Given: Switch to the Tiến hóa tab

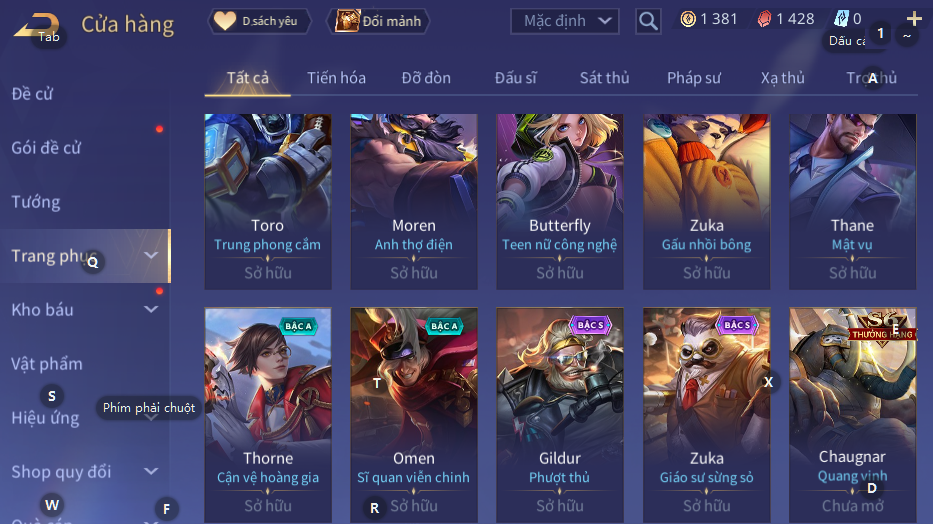Looking at the screenshot, I should [336, 78].
